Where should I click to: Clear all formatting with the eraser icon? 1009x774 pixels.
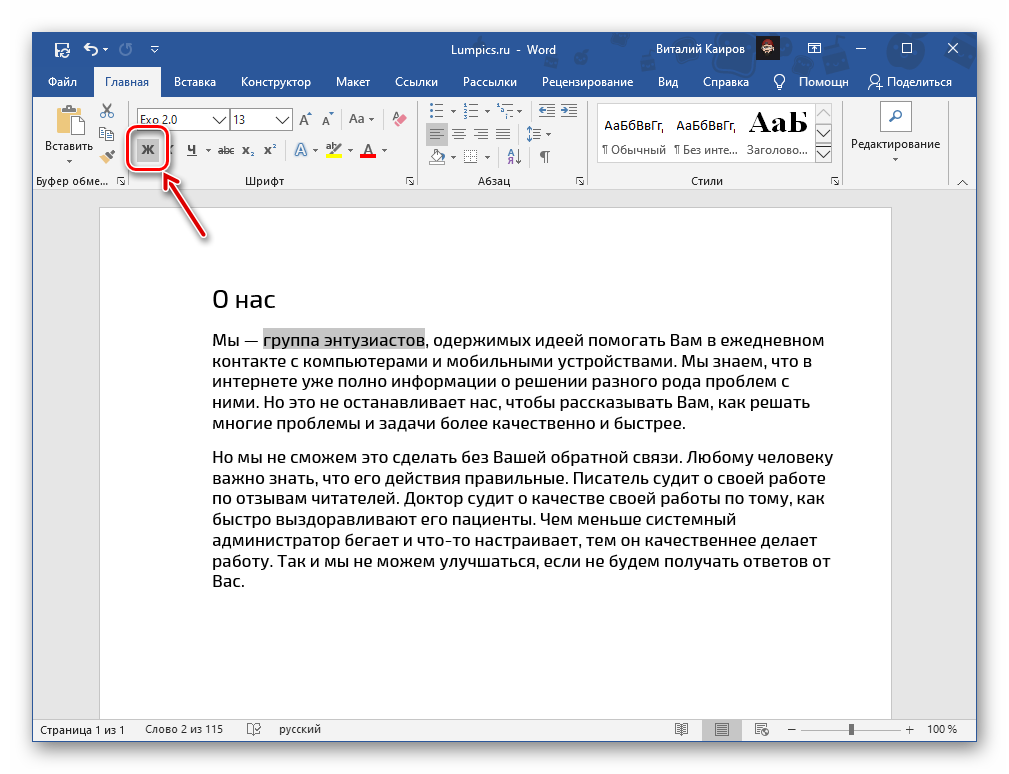click(x=399, y=119)
